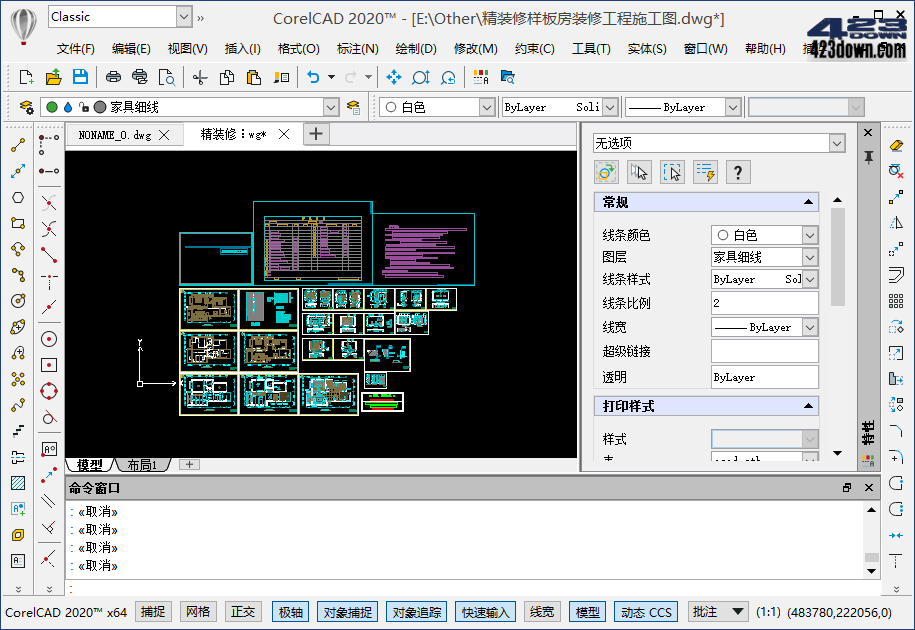This screenshot has height=630, width=915.
Task: Open the Classic workspace dropdown
Action: (x=186, y=16)
